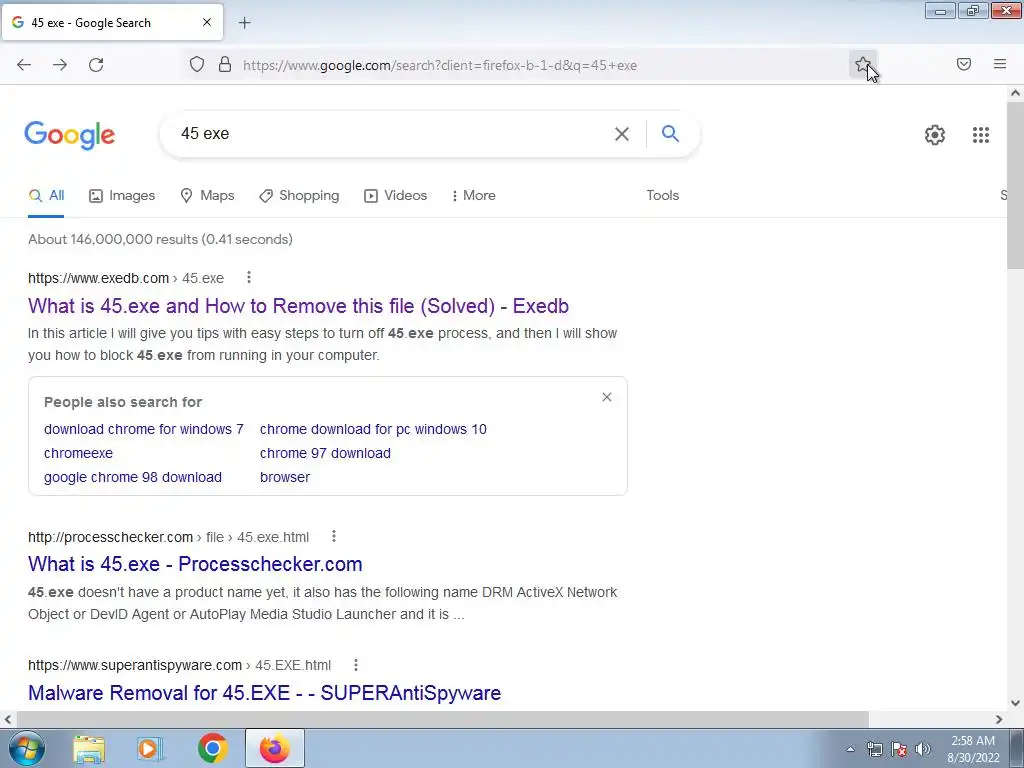Go back to previous page
This screenshot has height=768, width=1024.
24,65
